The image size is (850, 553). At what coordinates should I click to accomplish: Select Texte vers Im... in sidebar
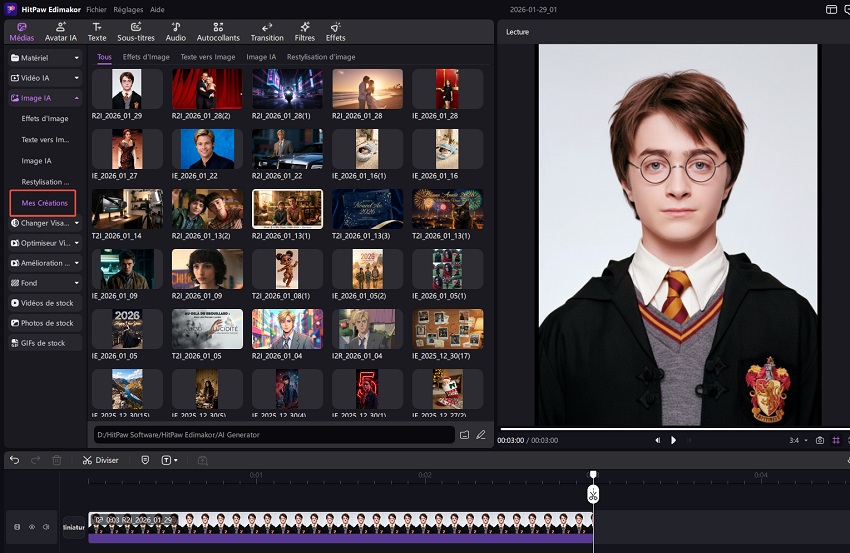pyautogui.click(x=45, y=140)
